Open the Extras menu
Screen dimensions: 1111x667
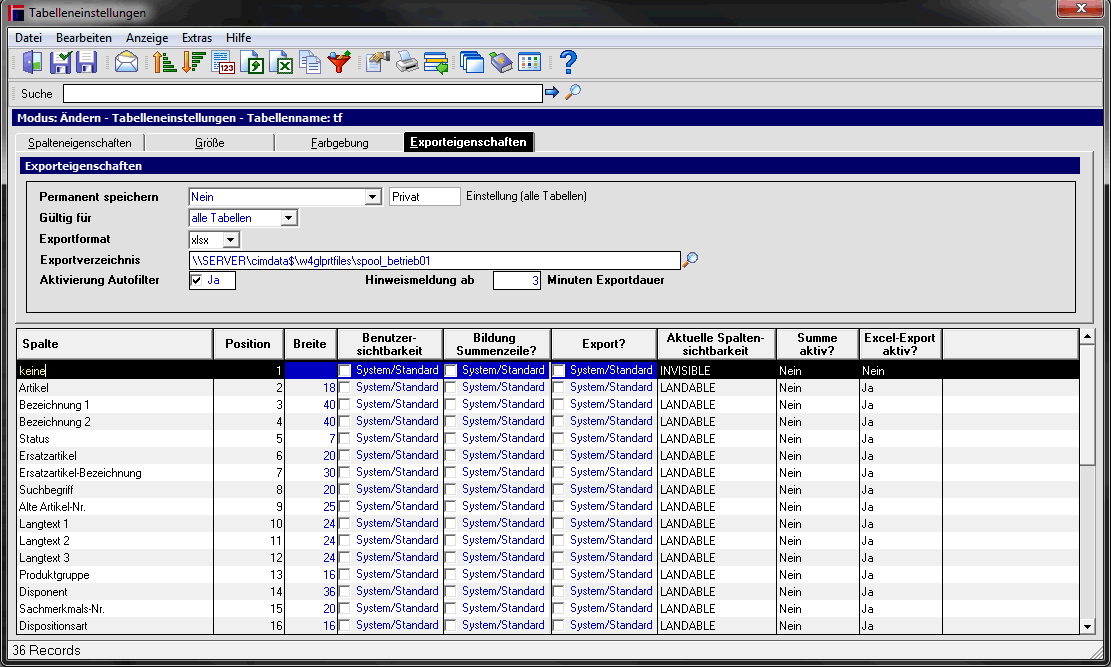pyautogui.click(x=197, y=38)
